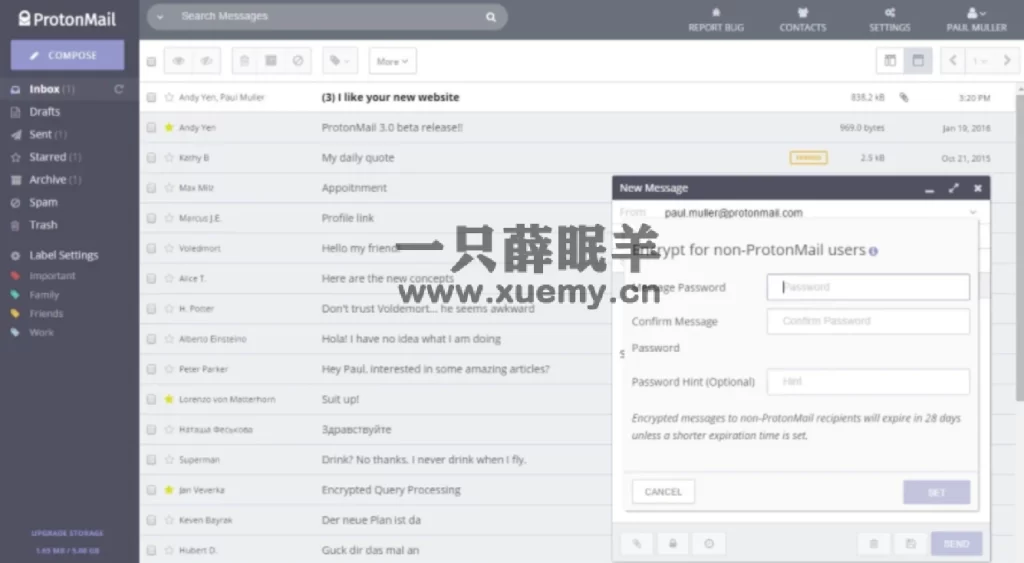Click encryption info icon
This screenshot has height=563, width=1024.
click(874, 251)
